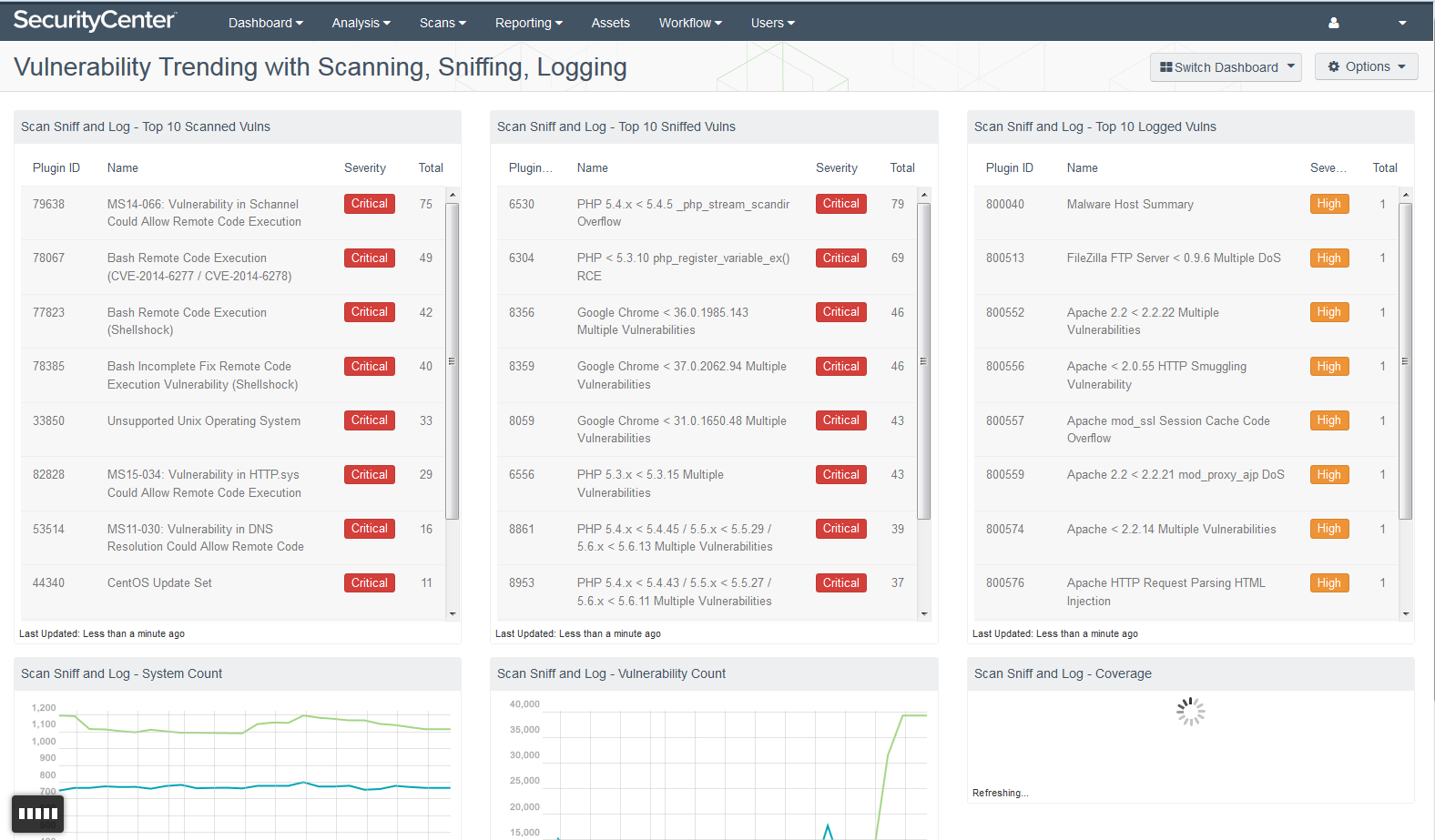The width and height of the screenshot is (1435, 840).
Task: Select 'Apache 2.2 < 2.2.21 mod_proxy_ajp DoS'
Action: [x=1175, y=475]
